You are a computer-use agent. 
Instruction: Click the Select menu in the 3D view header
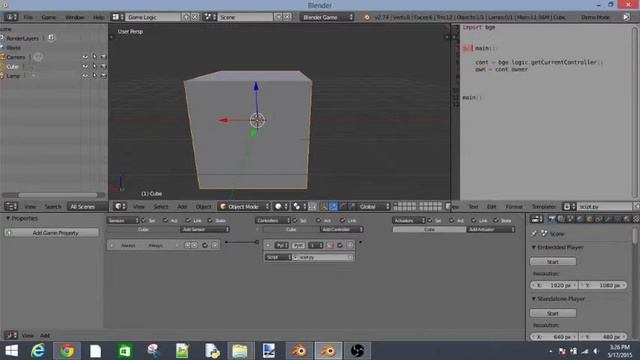tap(161, 207)
